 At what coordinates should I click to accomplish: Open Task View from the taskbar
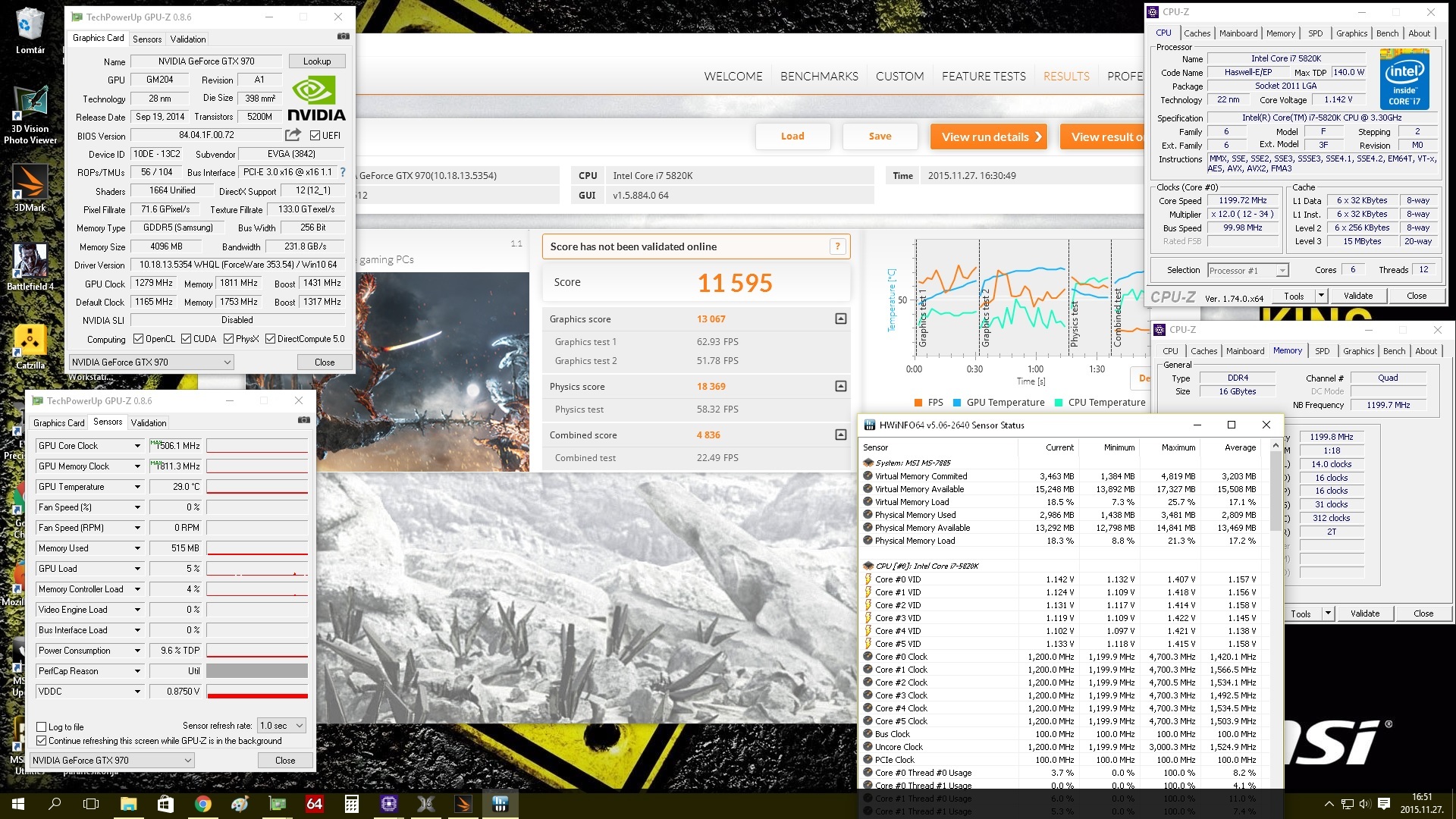coord(91,804)
